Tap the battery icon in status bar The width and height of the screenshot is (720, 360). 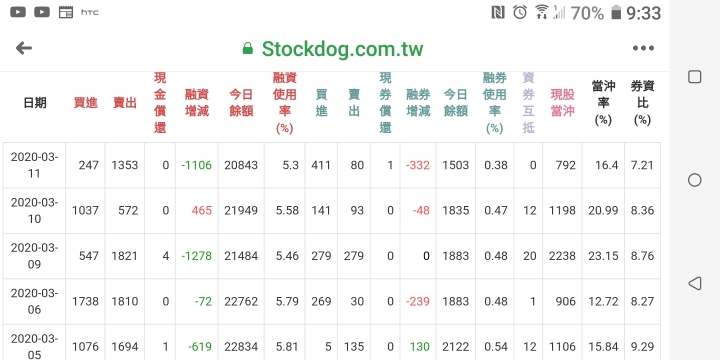pos(616,12)
